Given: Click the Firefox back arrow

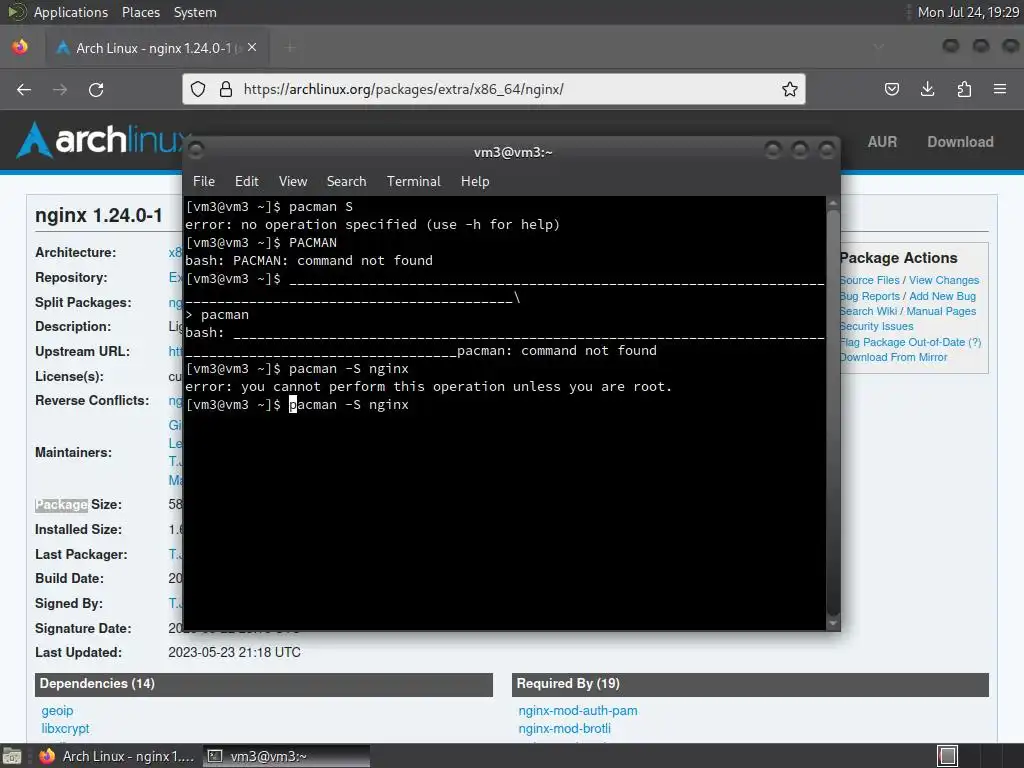Looking at the screenshot, I should click(24, 89).
